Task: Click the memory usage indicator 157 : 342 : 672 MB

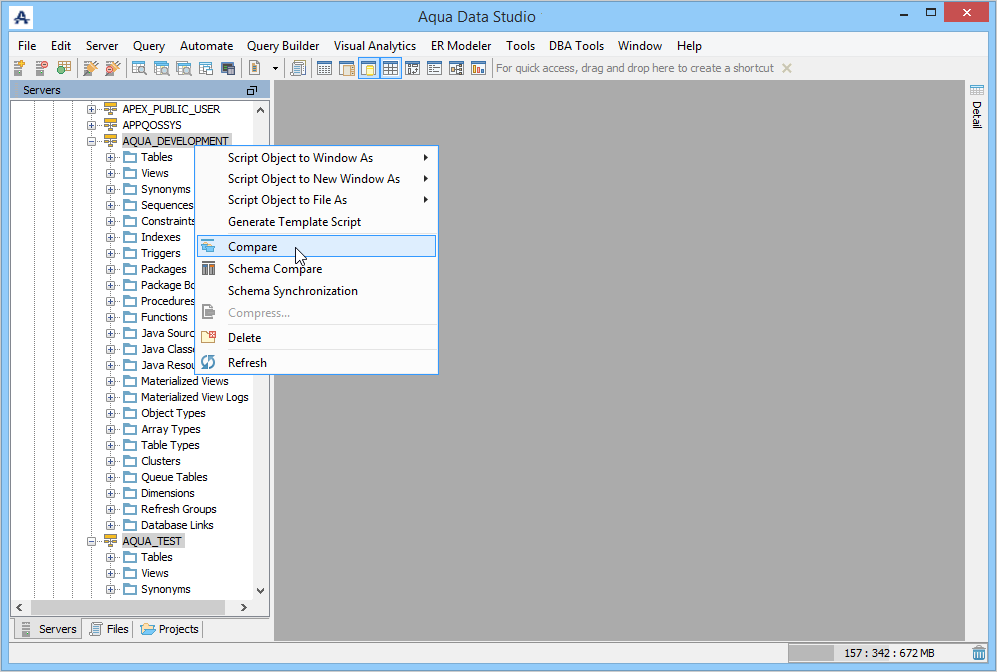Action: (889, 653)
